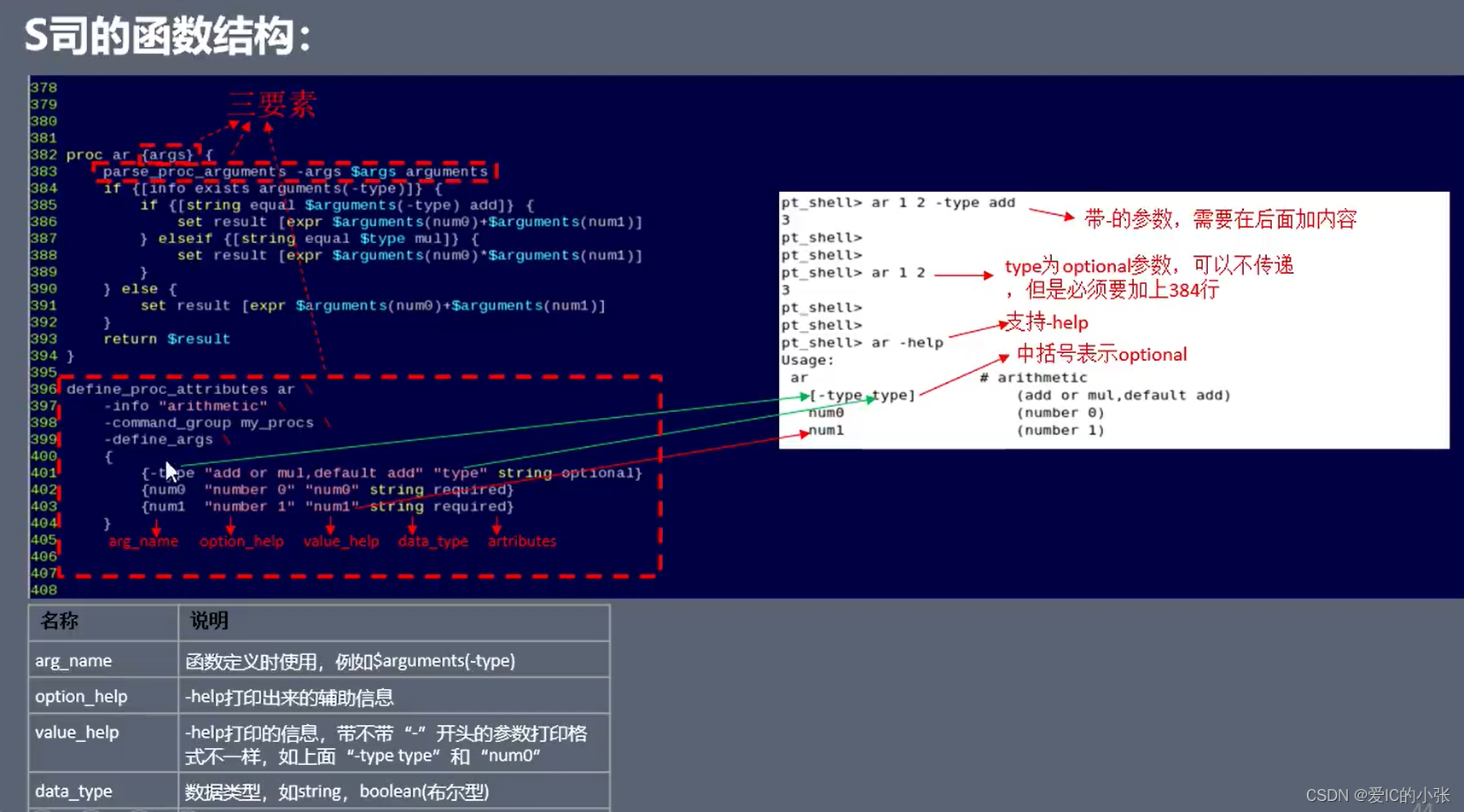Click line 402 num0 required argument definition

328,490
